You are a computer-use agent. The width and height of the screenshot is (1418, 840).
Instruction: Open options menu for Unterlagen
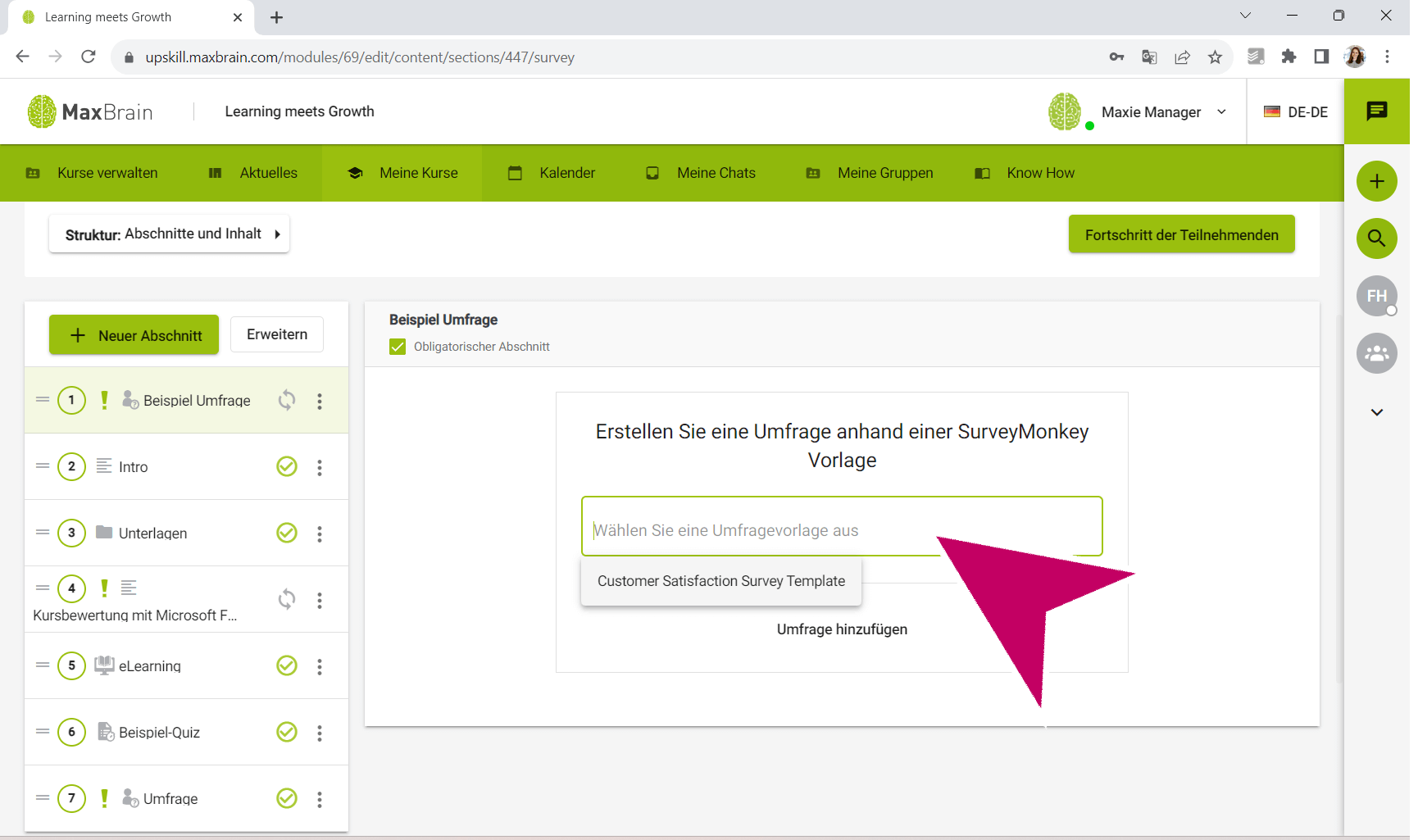(x=320, y=534)
